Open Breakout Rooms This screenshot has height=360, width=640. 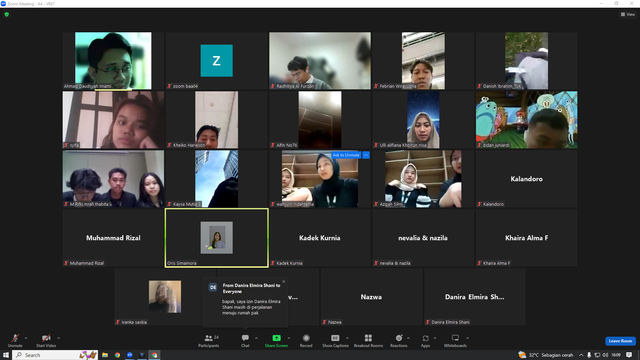click(368, 340)
